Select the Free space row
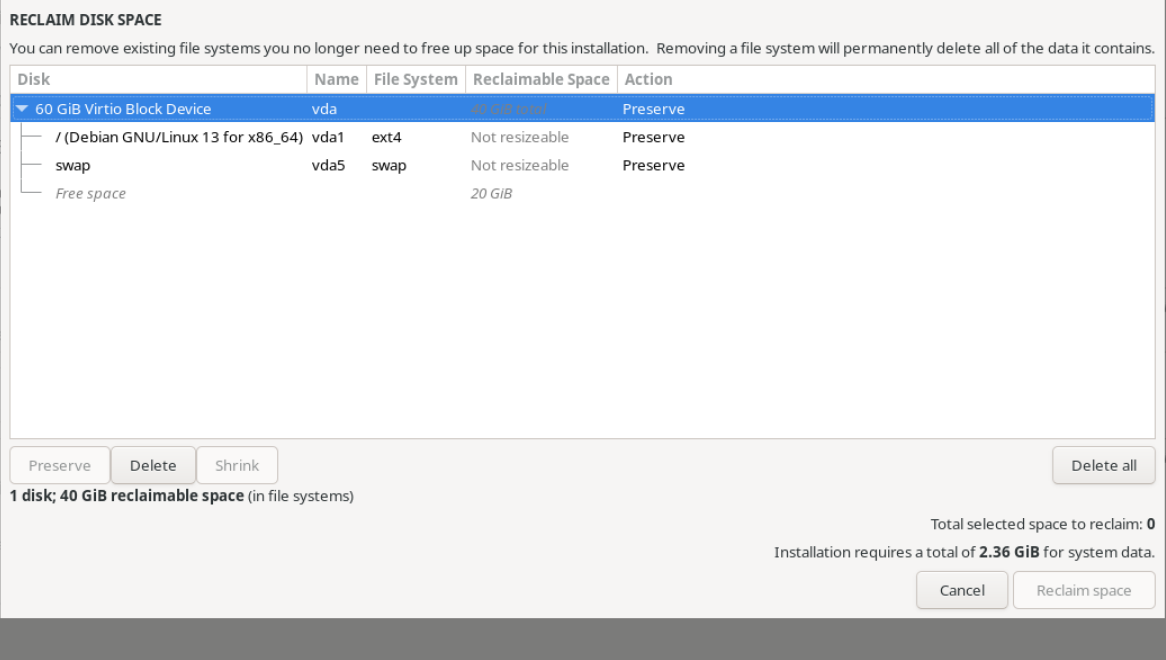This screenshot has height=660, width=1166. (x=582, y=193)
